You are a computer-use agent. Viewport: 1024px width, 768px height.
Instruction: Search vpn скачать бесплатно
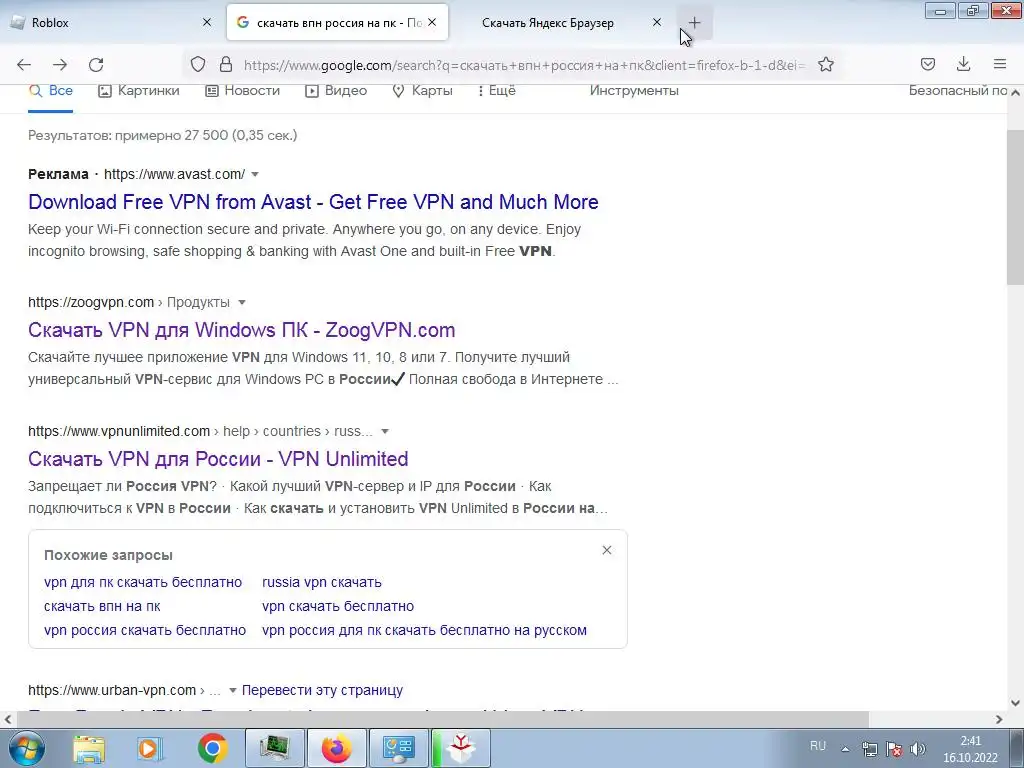(338, 606)
